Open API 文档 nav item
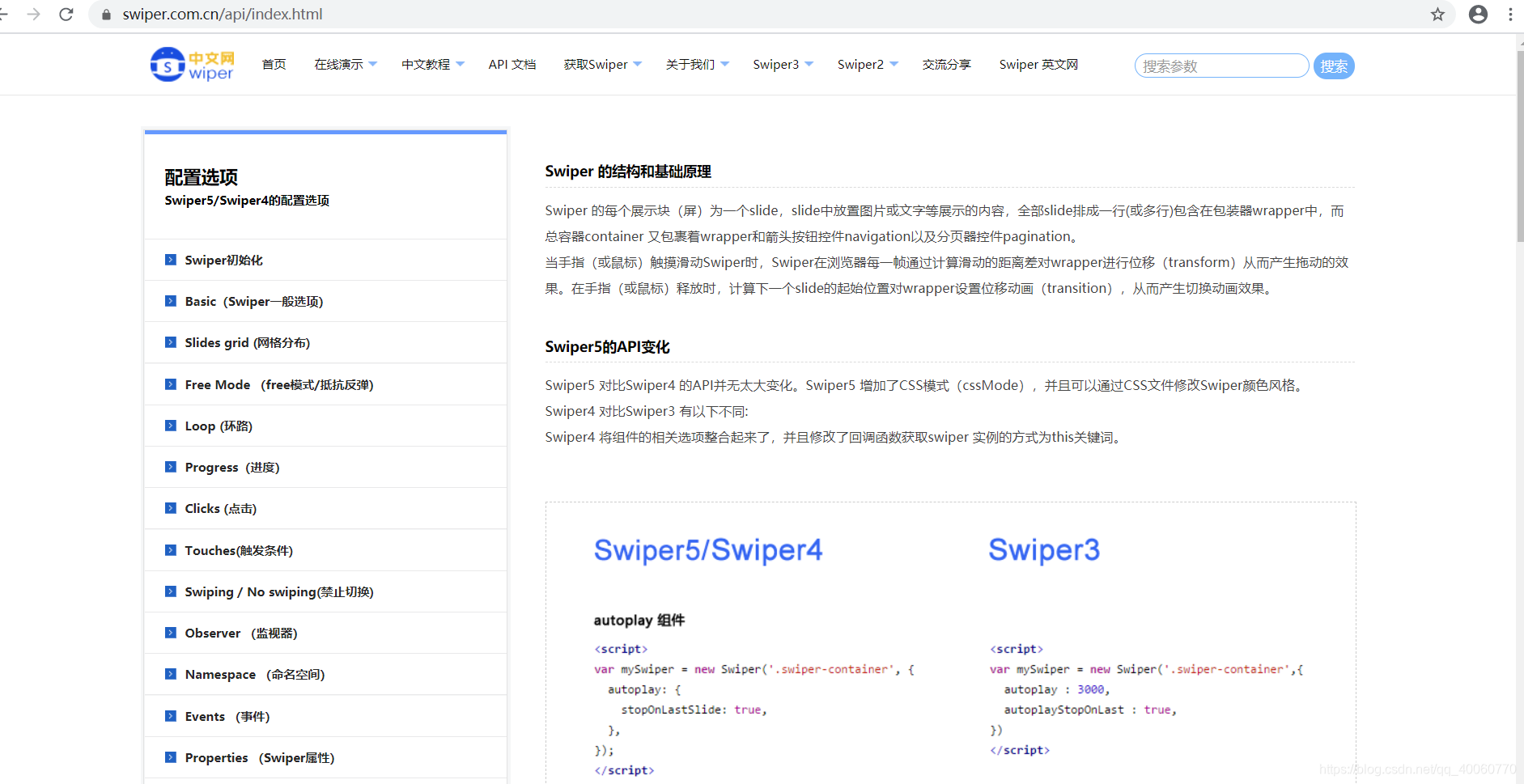The image size is (1524, 784). [512, 65]
